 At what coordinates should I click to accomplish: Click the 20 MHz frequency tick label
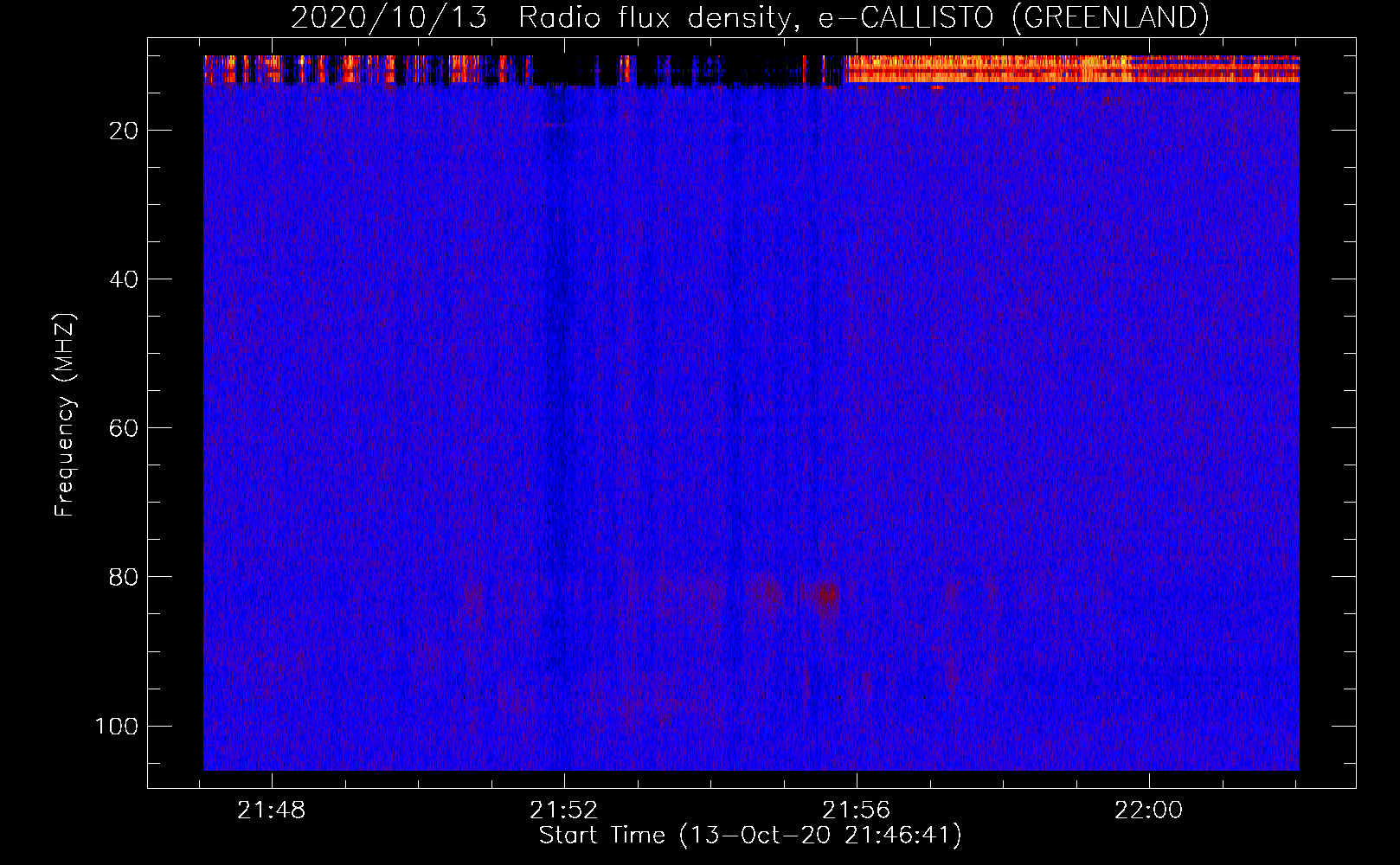[x=124, y=131]
